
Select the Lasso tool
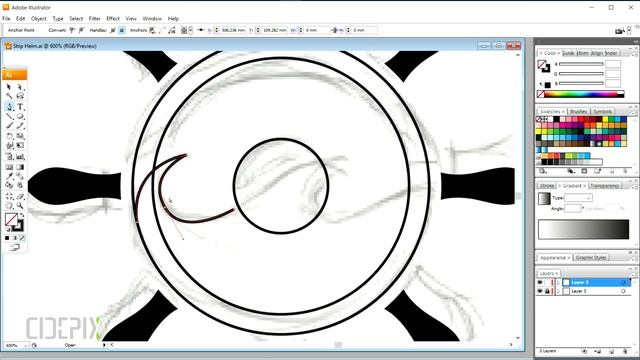(20, 96)
